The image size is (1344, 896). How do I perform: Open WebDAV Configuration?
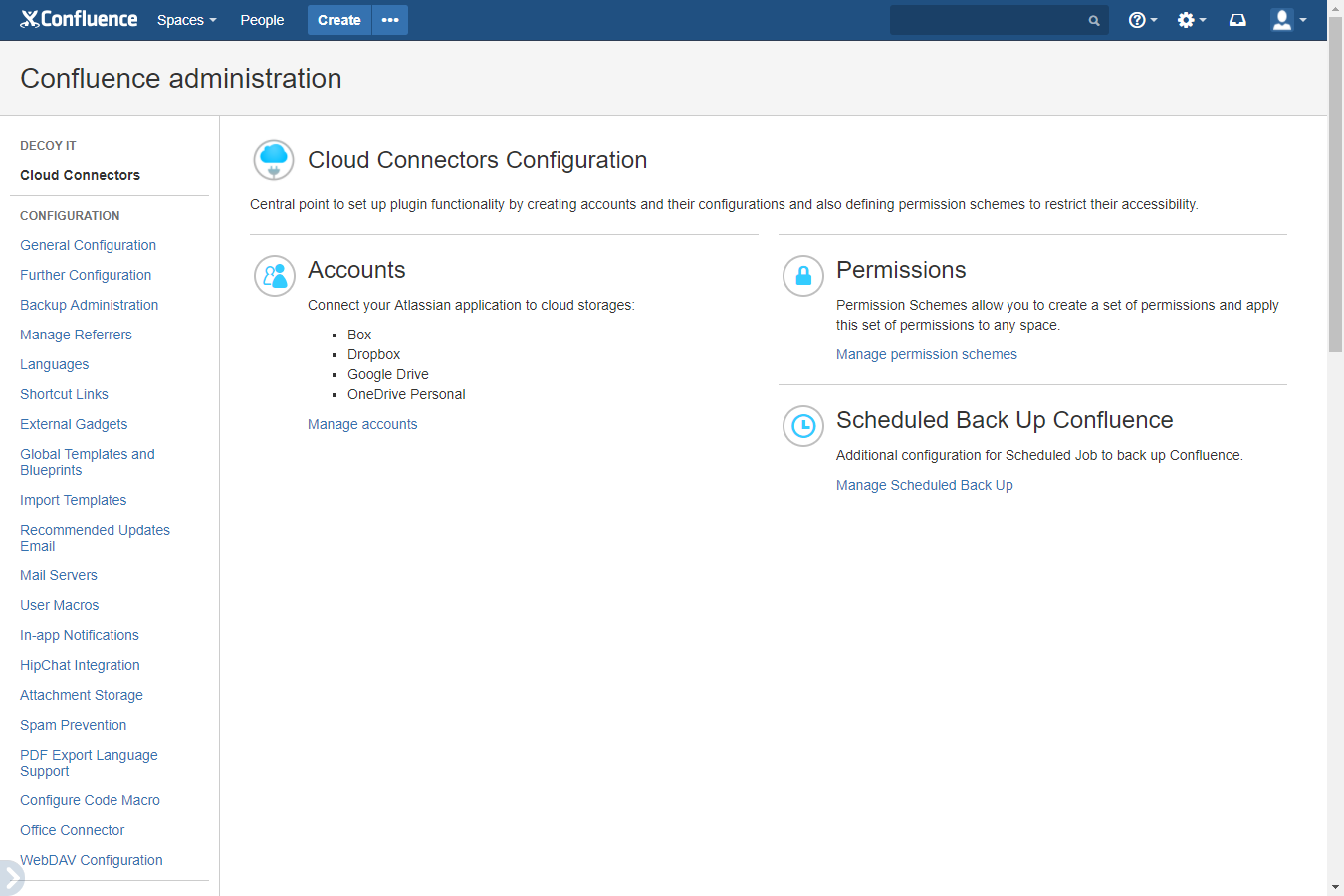coord(91,860)
